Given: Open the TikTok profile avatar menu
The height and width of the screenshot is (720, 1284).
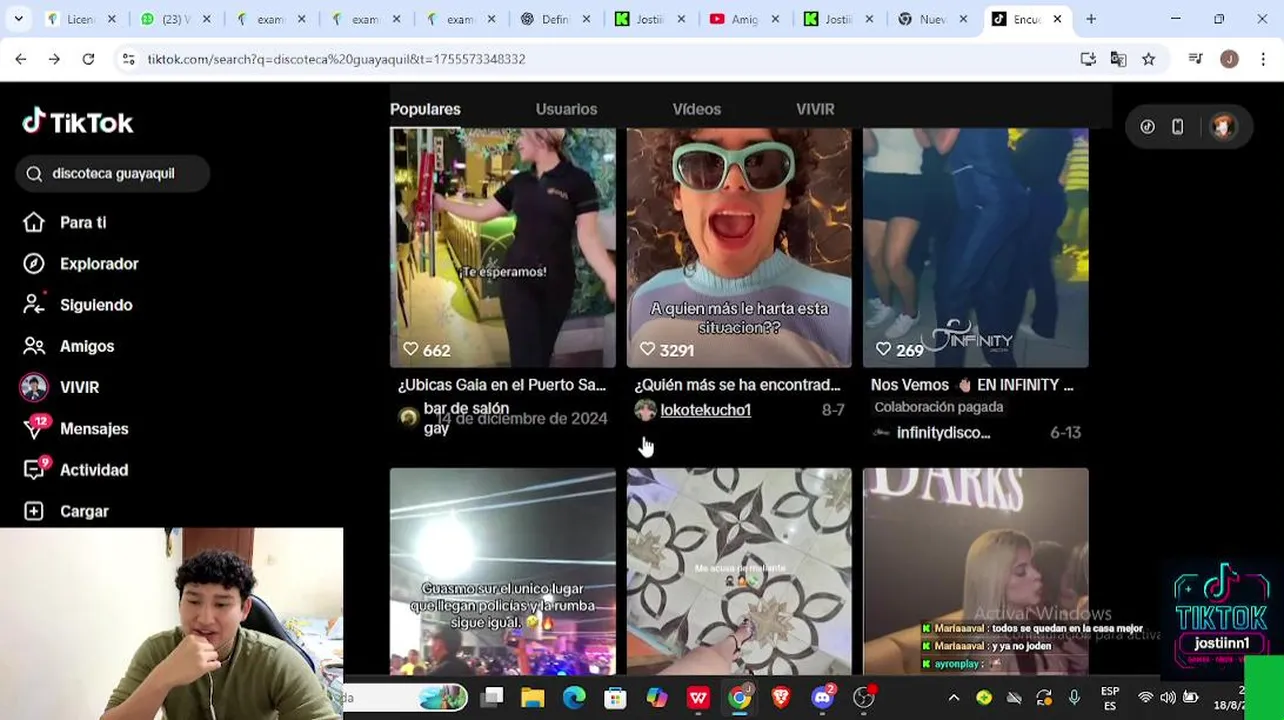Looking at the screenshot, I should [x=1222, y=127].
